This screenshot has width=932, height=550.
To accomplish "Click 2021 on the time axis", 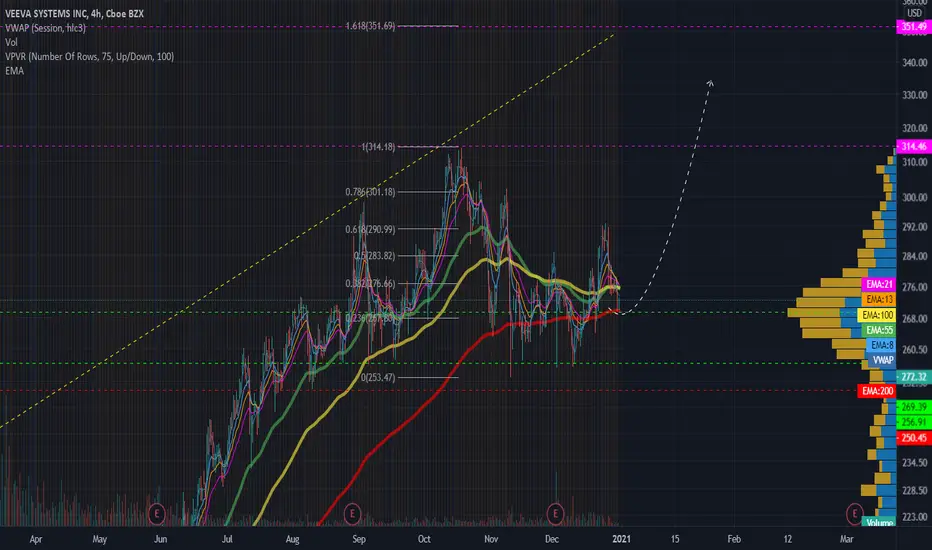I will (621, 539).
